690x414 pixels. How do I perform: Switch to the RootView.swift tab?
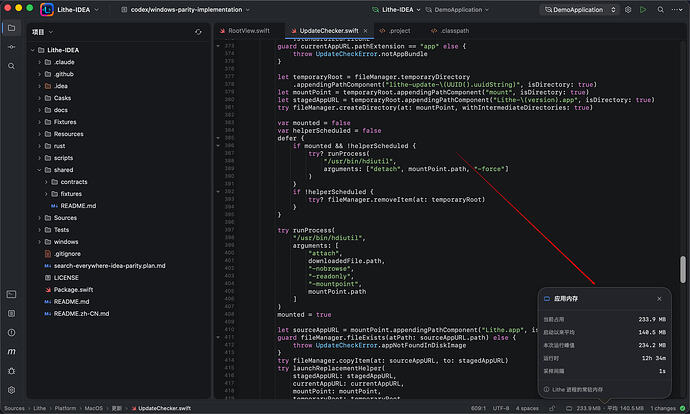pyautogui.click(x=245, y=31)
